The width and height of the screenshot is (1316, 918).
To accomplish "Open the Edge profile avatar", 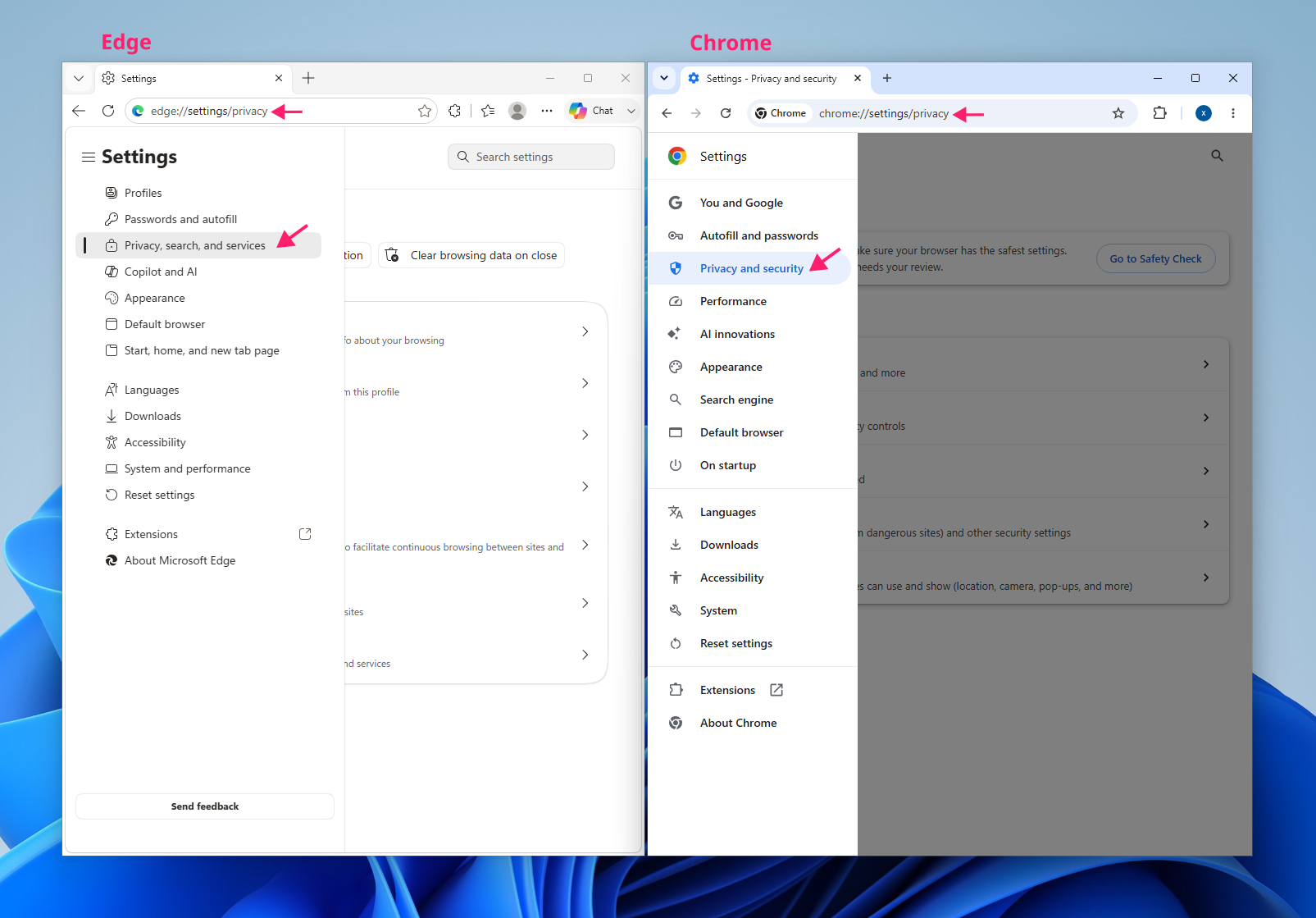I will click(517, 111).
